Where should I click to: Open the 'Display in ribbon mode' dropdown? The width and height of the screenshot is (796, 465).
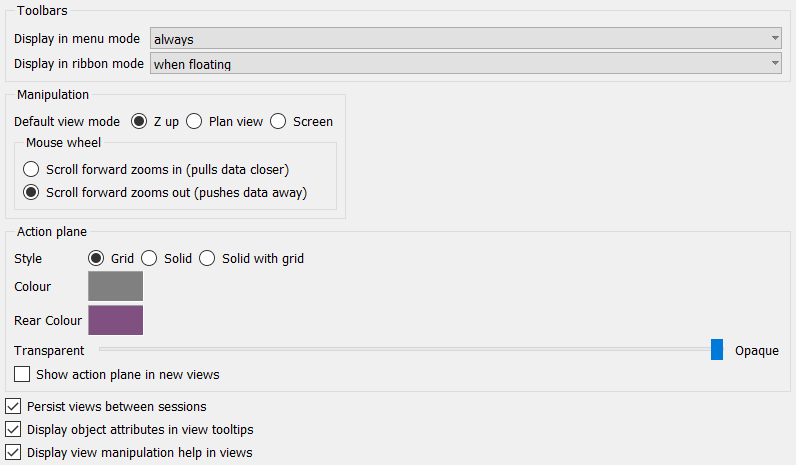point(465,64)
